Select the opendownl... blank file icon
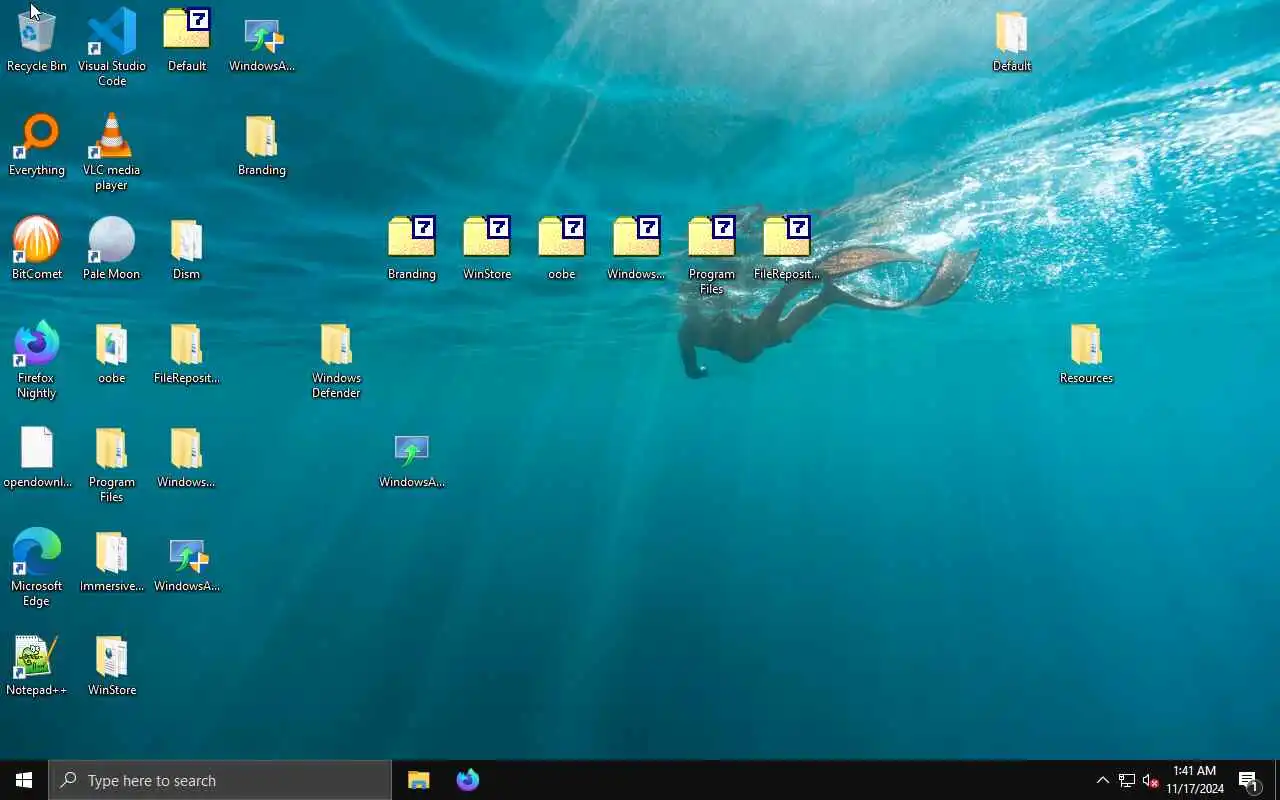 [x=37, y=457]
